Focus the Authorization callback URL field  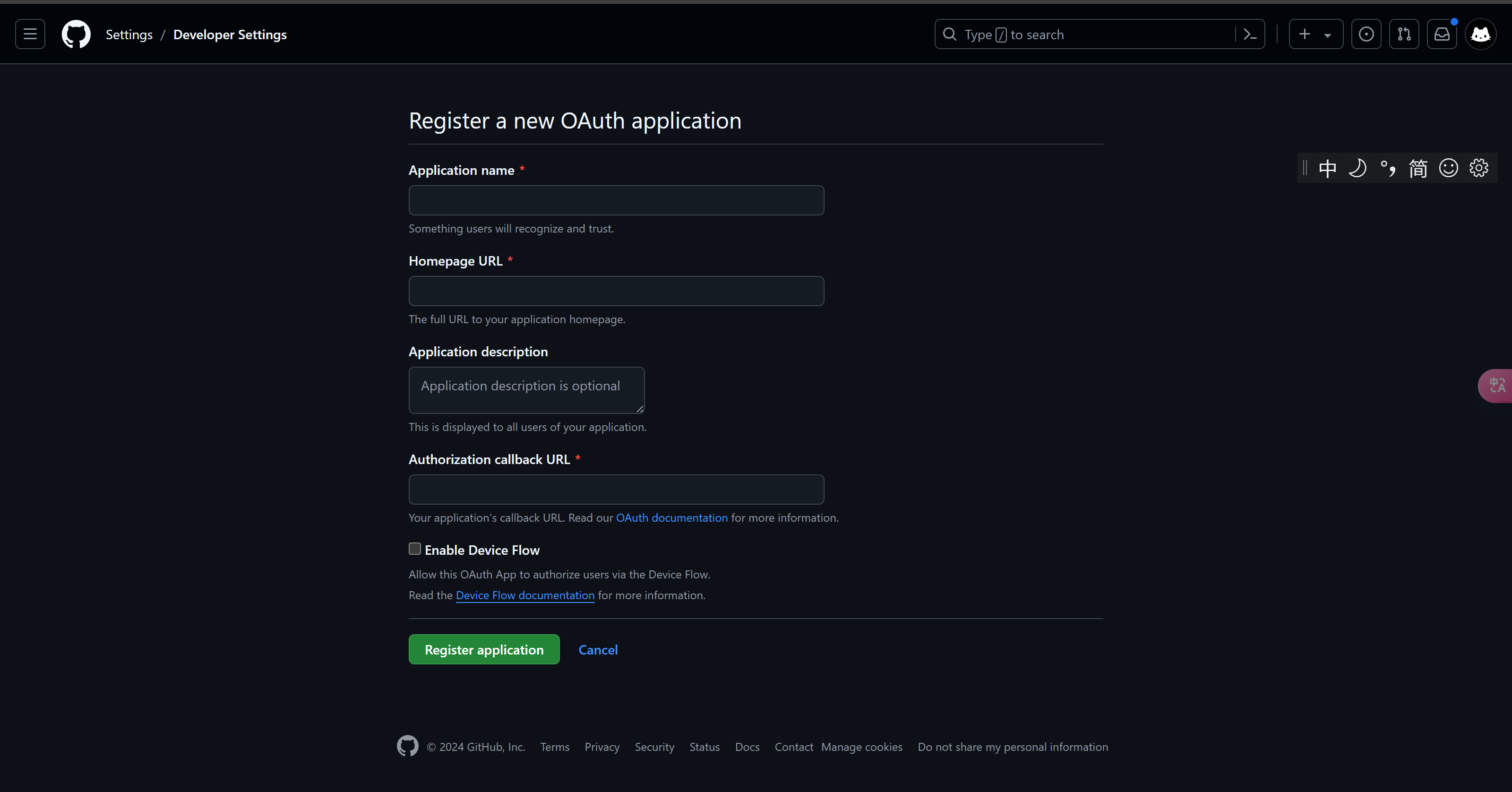[x=616, y=489]
